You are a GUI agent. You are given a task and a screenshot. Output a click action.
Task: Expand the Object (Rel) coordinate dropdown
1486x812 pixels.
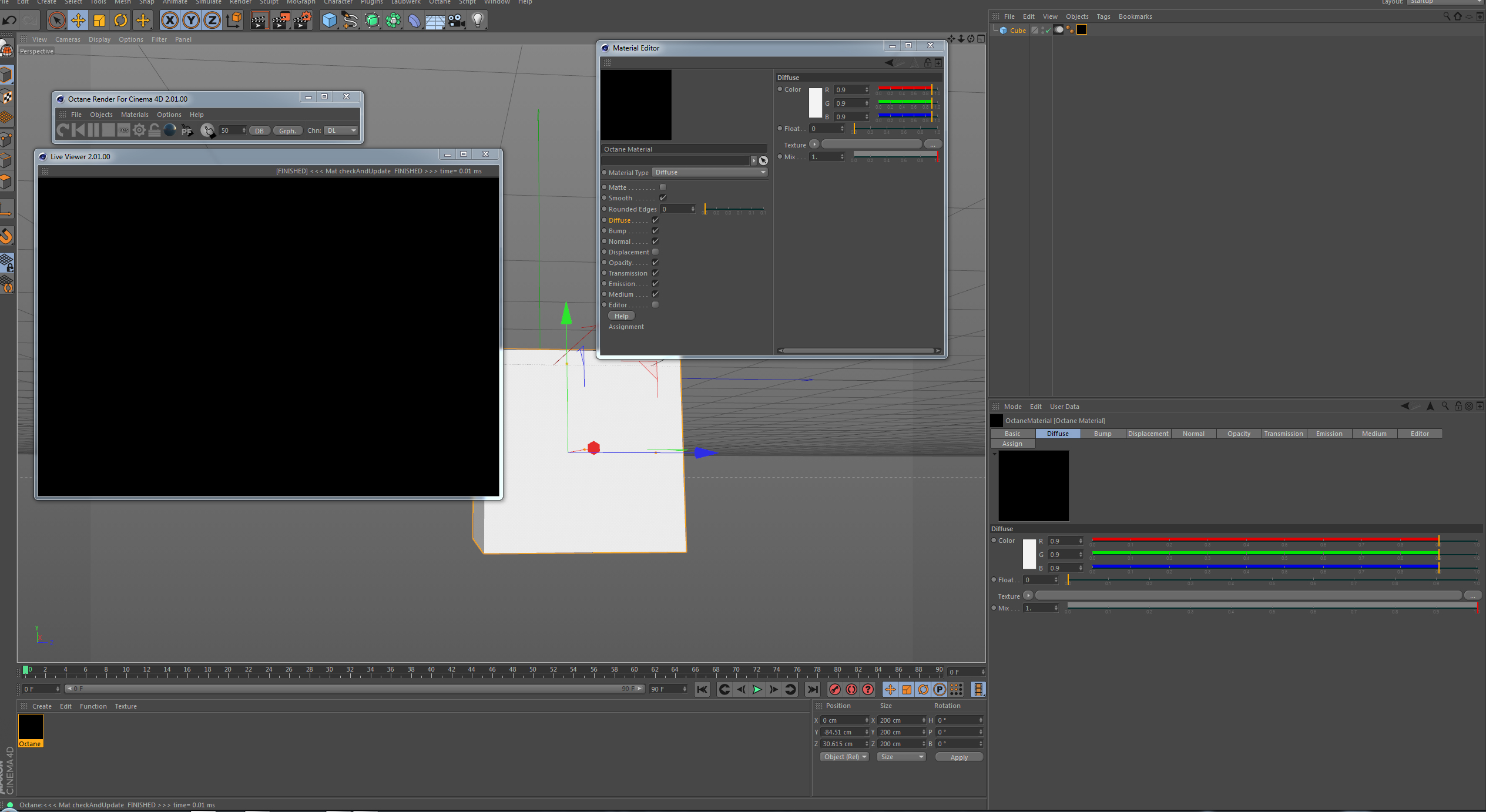click(x=844, y=757)
